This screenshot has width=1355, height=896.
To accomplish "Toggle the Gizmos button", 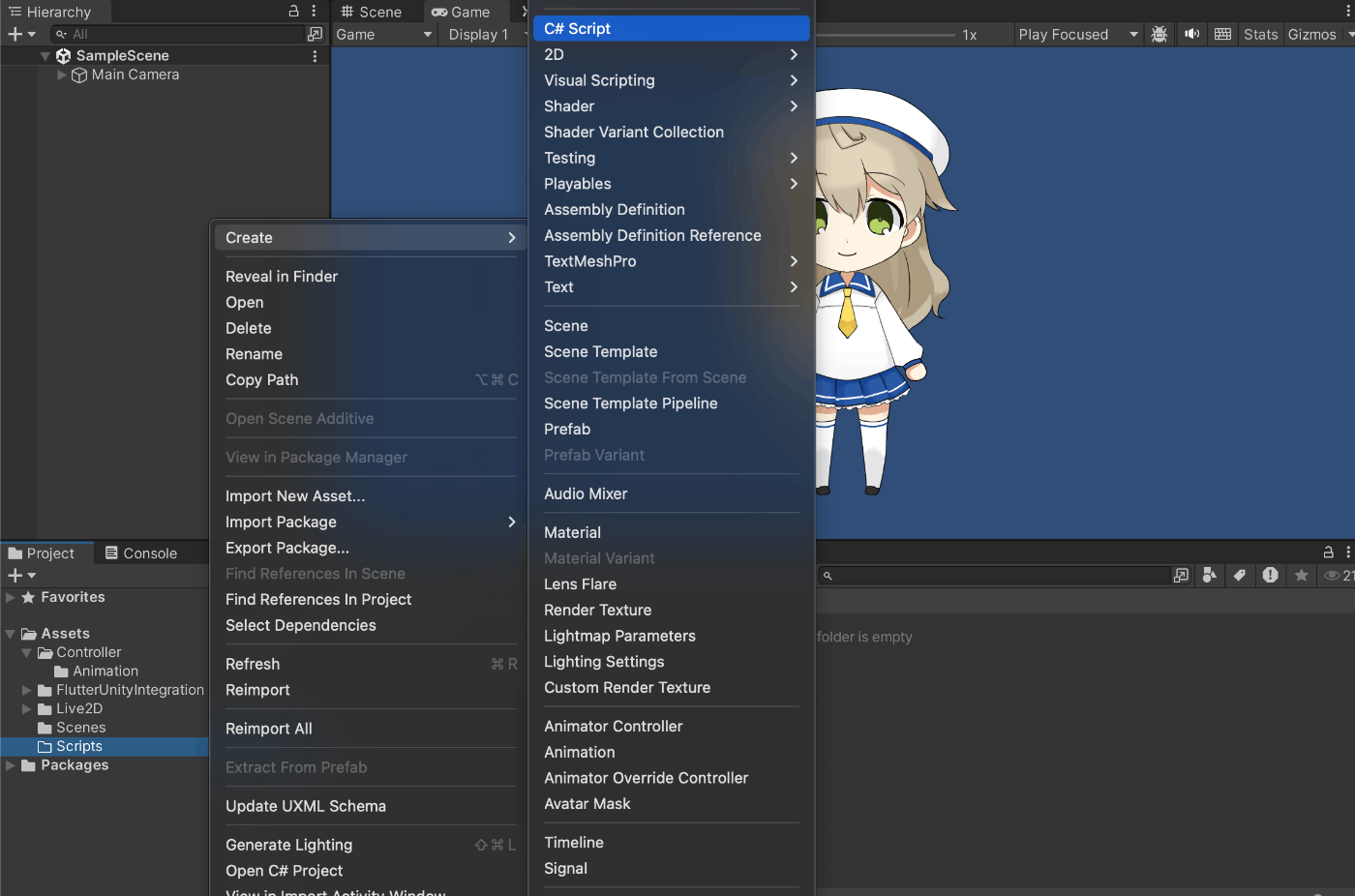I will click(1311, 34).
